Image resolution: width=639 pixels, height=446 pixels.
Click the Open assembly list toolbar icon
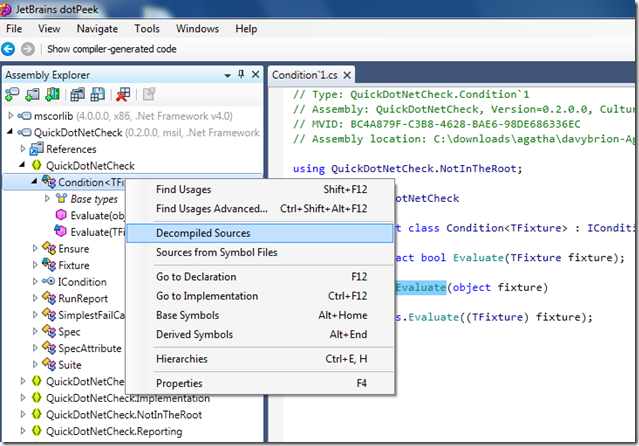[x=77, y=94]
